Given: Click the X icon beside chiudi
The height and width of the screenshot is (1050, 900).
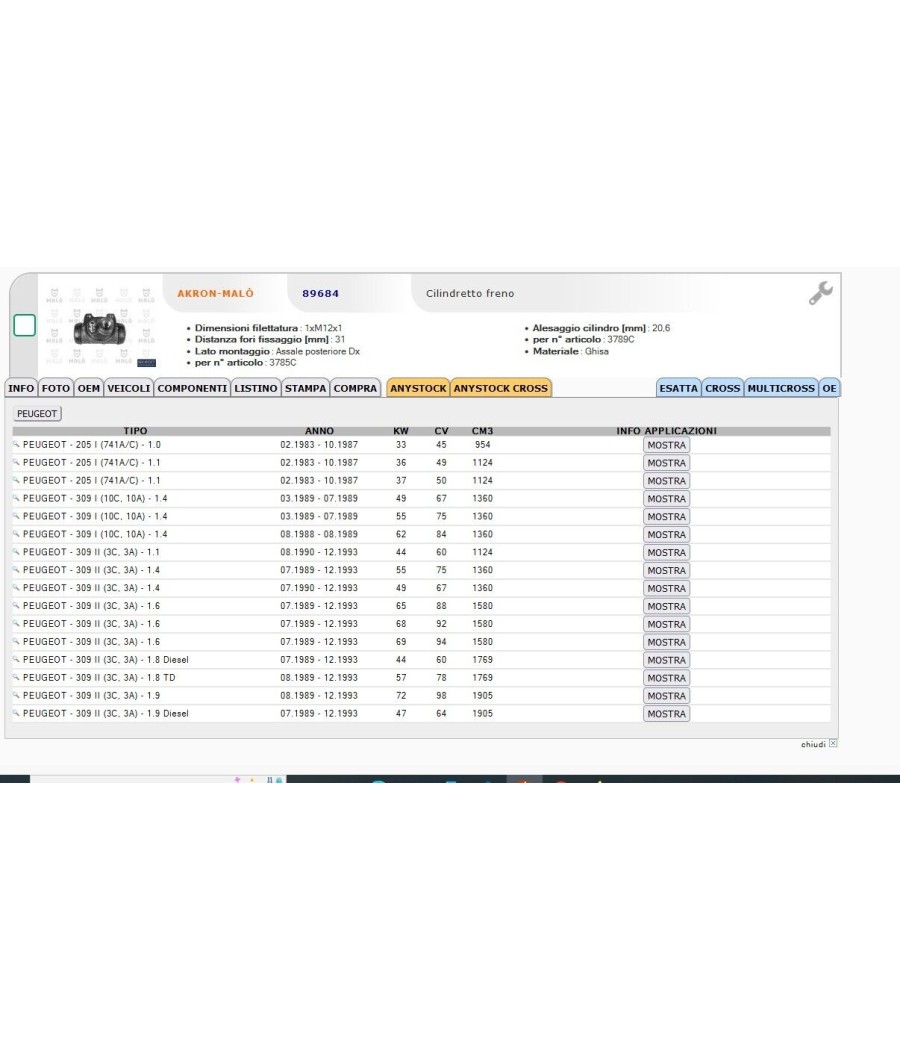Looking at the screenshot, I should (833, 743).
